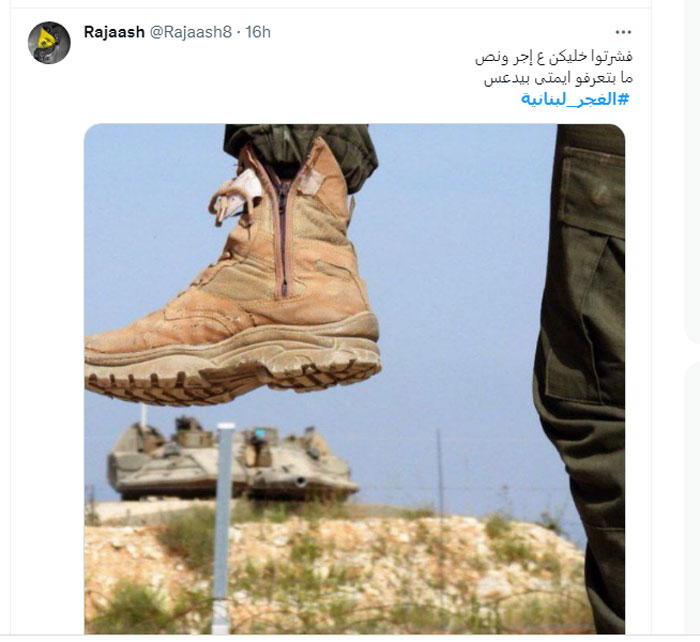
Task: Click the thin fence post right of tank
Action: (440, 473)
